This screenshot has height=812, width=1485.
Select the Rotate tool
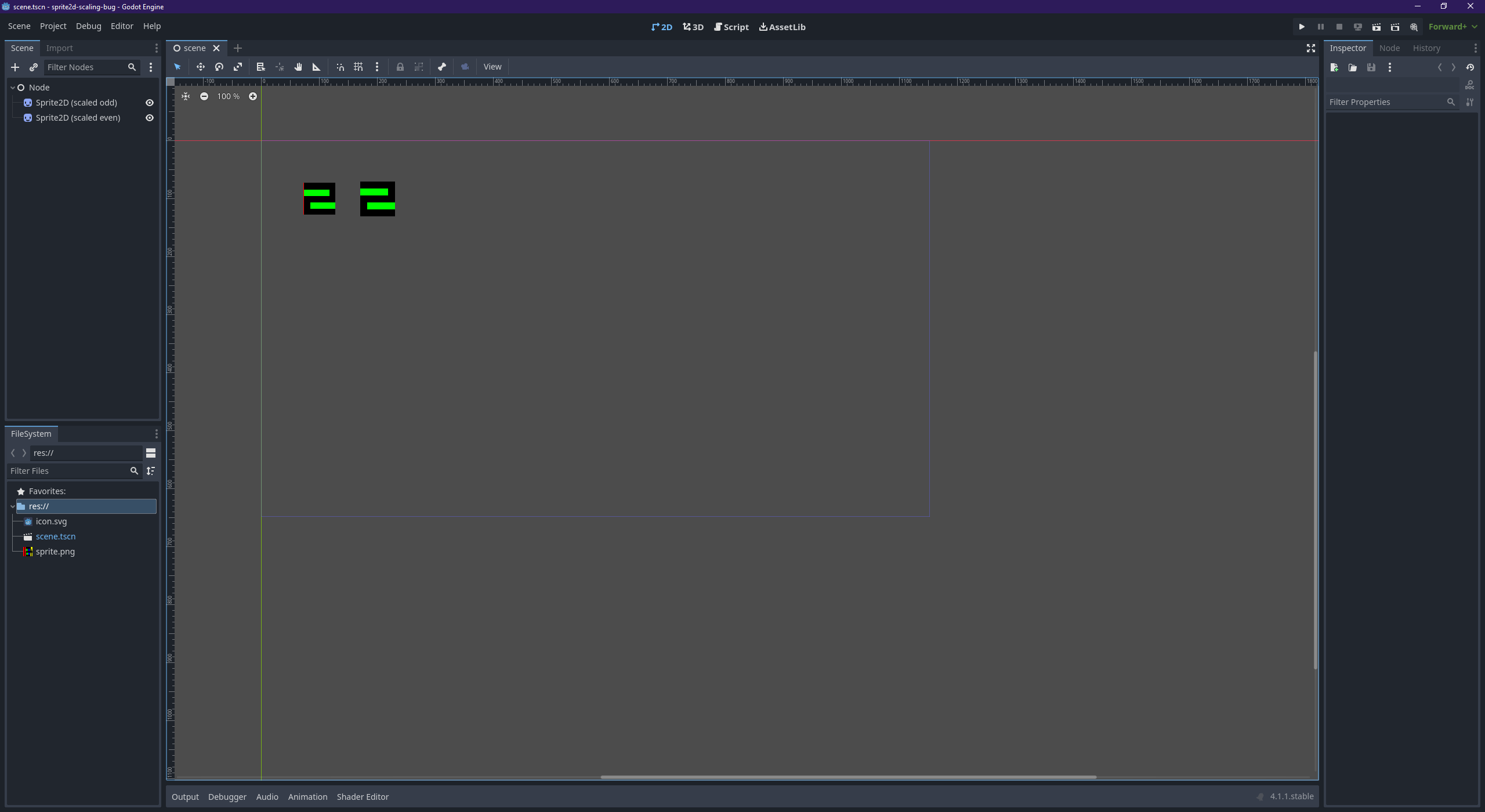click(219, 67)
